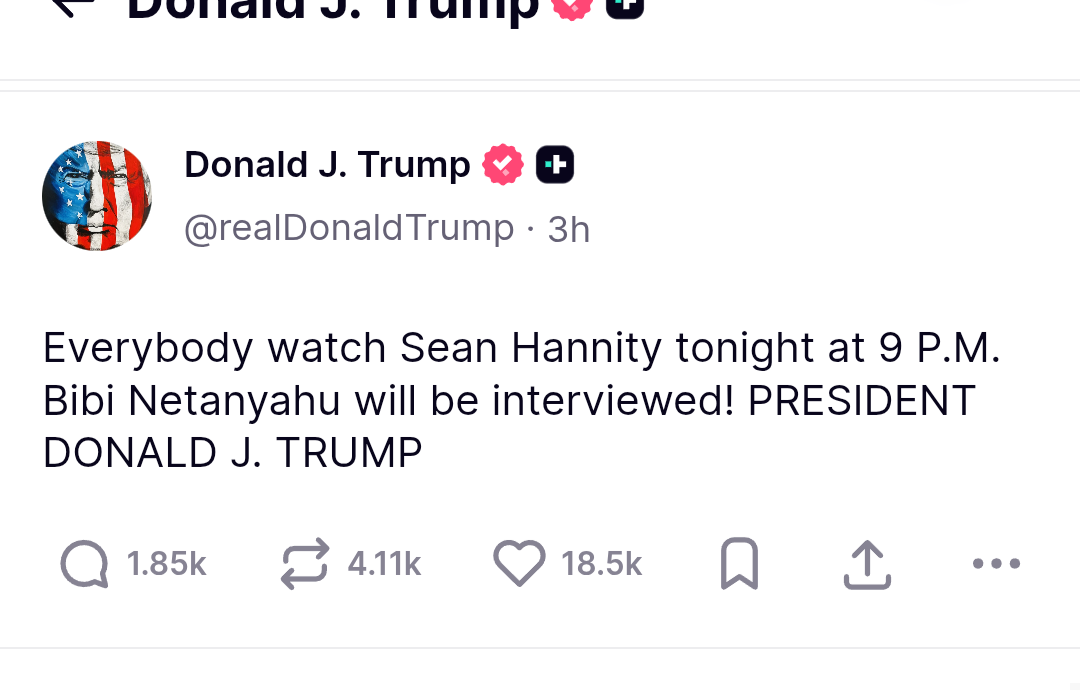This screenshot has width=1080, height=690.
Task: Share the post via upload arrow icon
Action: (867, 564)
